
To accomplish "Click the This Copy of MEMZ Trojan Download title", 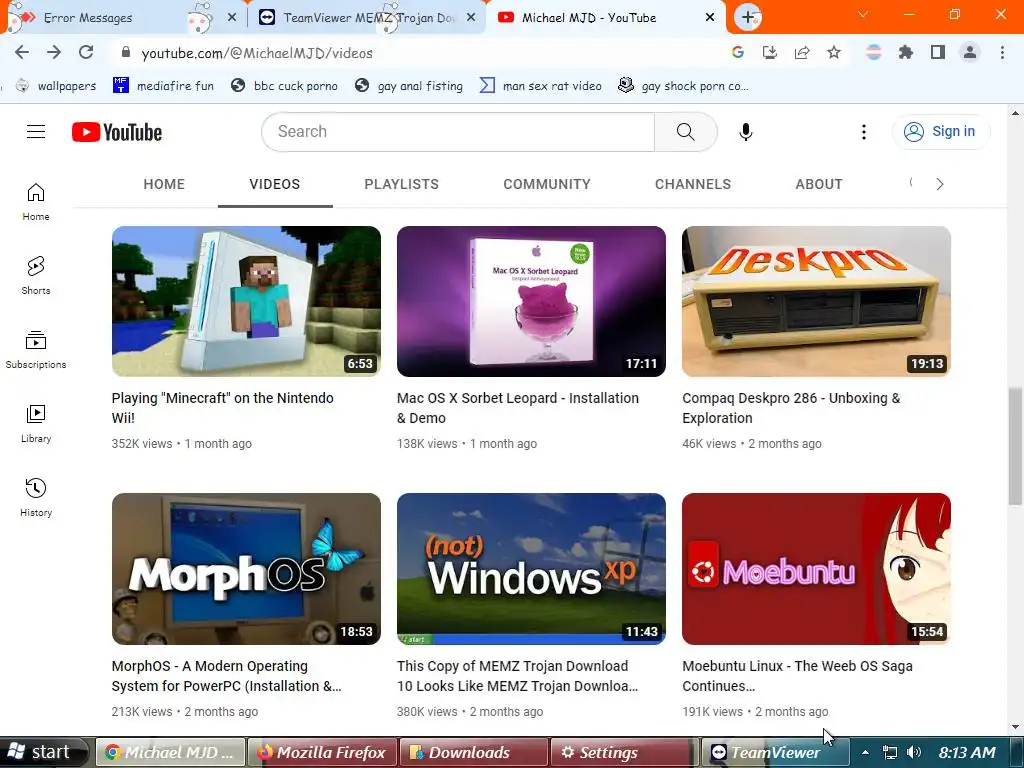I will (x=517, y=676).
